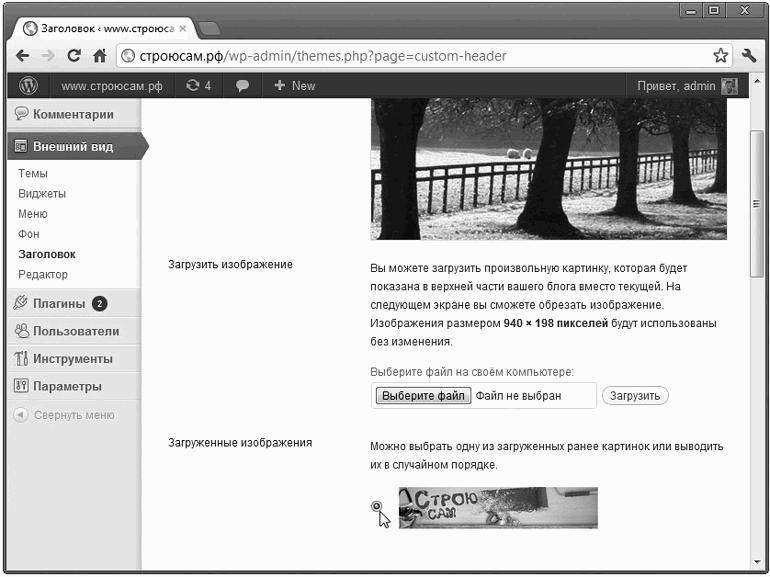Click the browser forward arrow
This screenshot has height=577, width=770.
click(48, 56)
